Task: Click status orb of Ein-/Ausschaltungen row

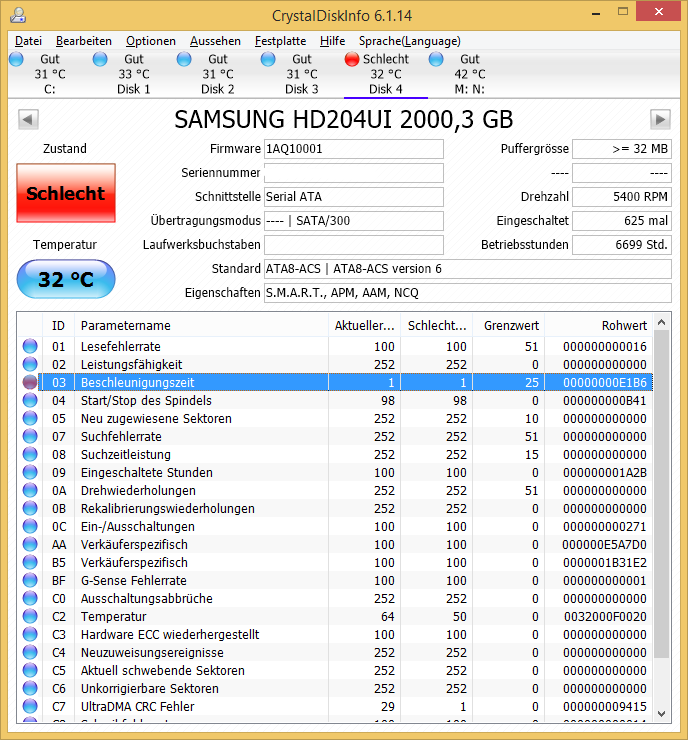Action: 30,526
